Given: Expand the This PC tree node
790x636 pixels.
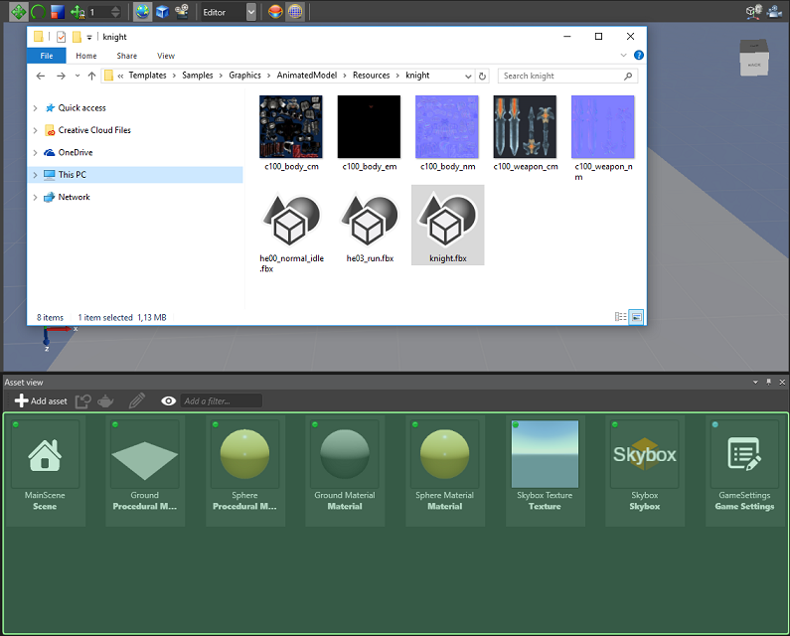Looking at the screenshot, I should pyautogui.click(x=36, y=175).
